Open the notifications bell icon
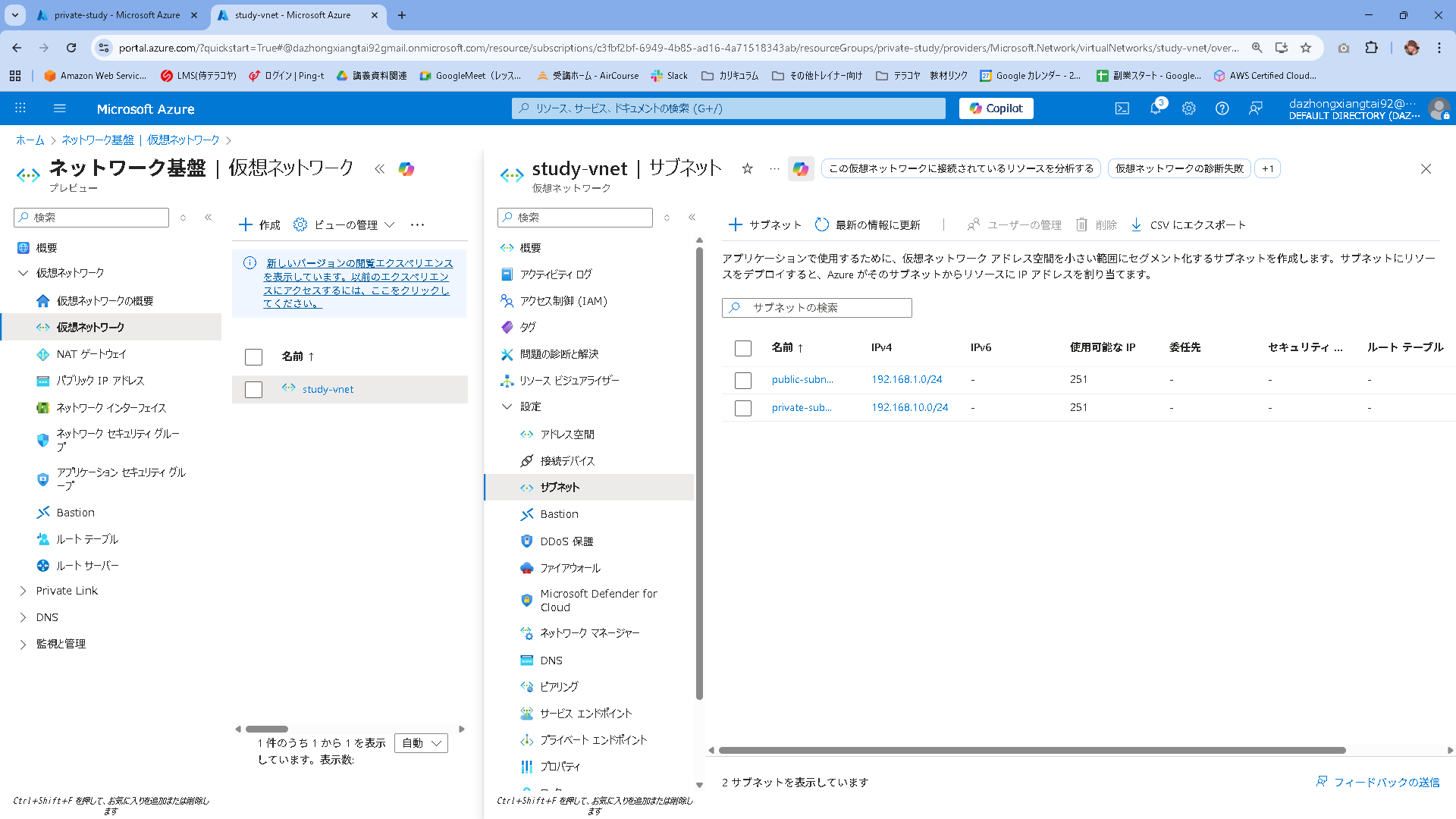The image size is (1456, 819). tap(1155, 108)
